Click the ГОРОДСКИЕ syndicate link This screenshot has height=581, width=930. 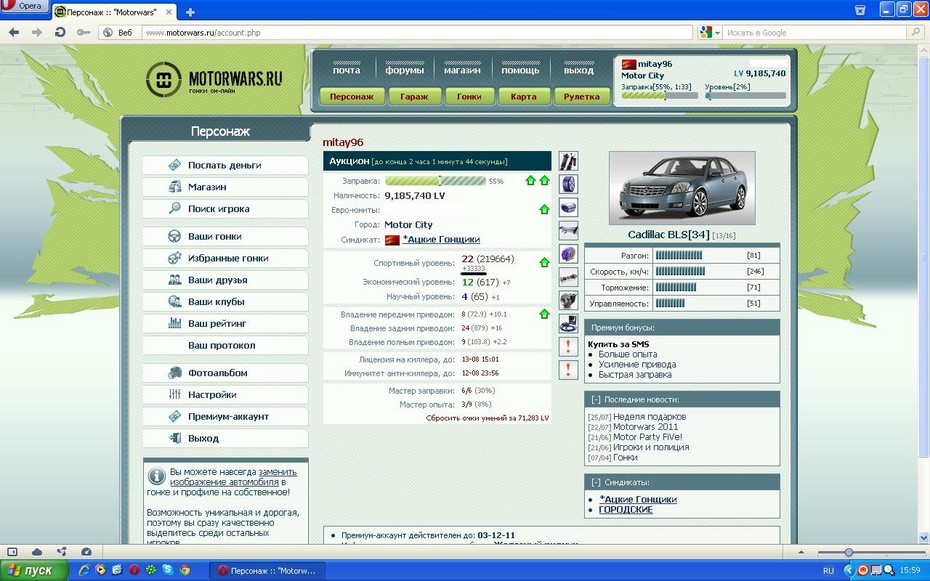[x=626, y=510]
